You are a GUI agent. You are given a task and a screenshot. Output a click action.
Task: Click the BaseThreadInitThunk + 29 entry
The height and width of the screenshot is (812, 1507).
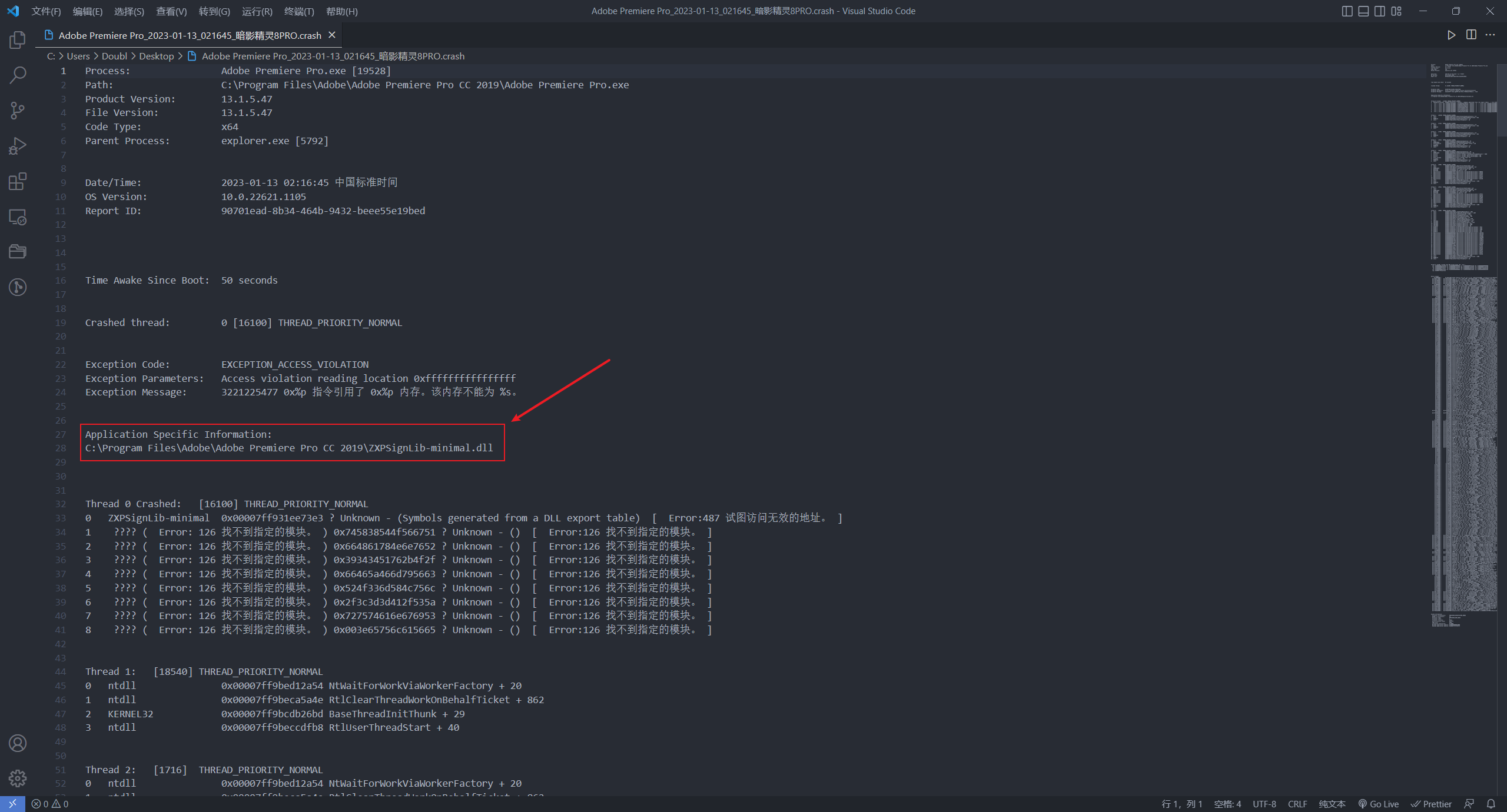pyautogui.click(x=397, y=714)
